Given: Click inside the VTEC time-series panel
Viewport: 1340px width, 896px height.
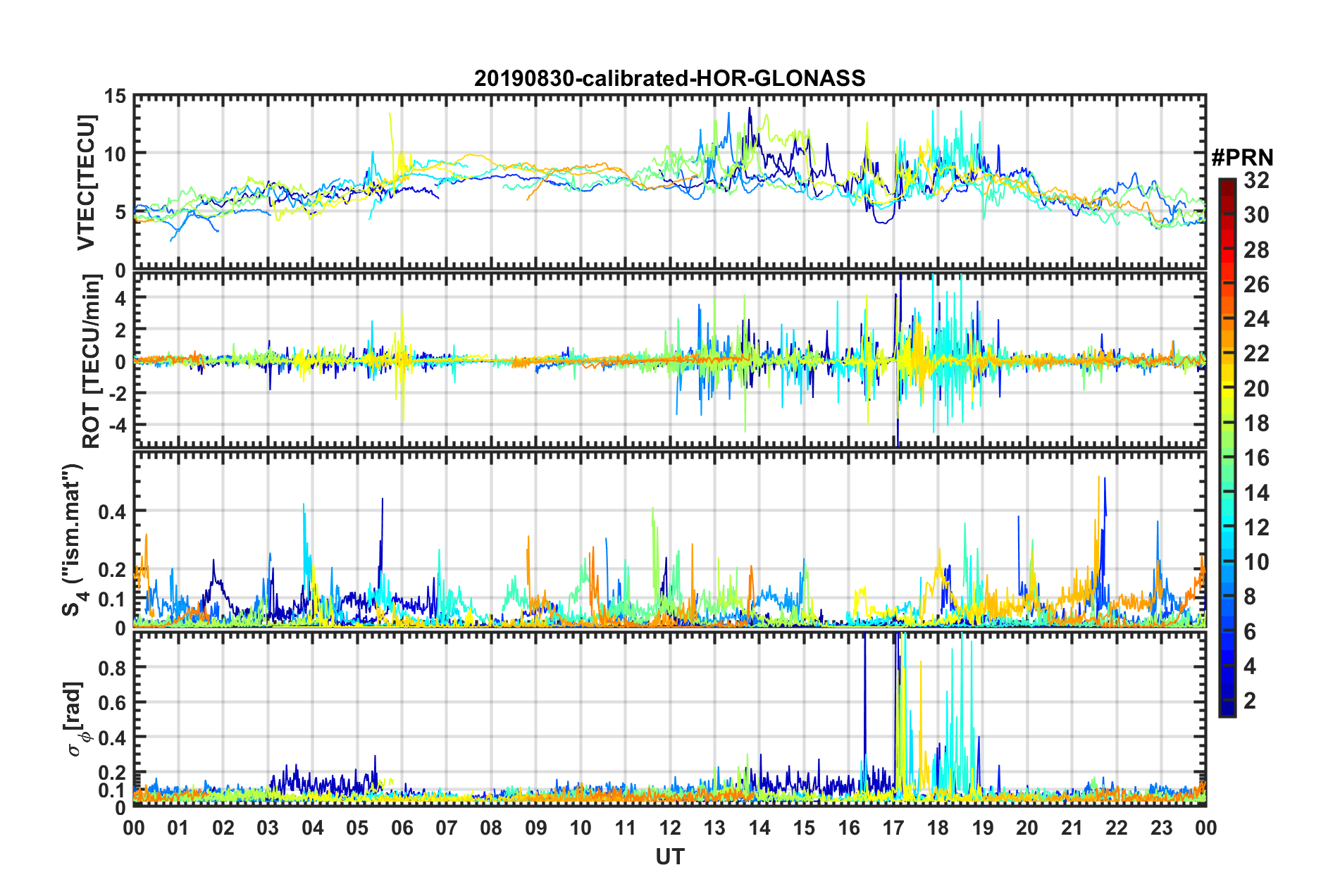Looking at the screenshot, I should tap(669, 182).
